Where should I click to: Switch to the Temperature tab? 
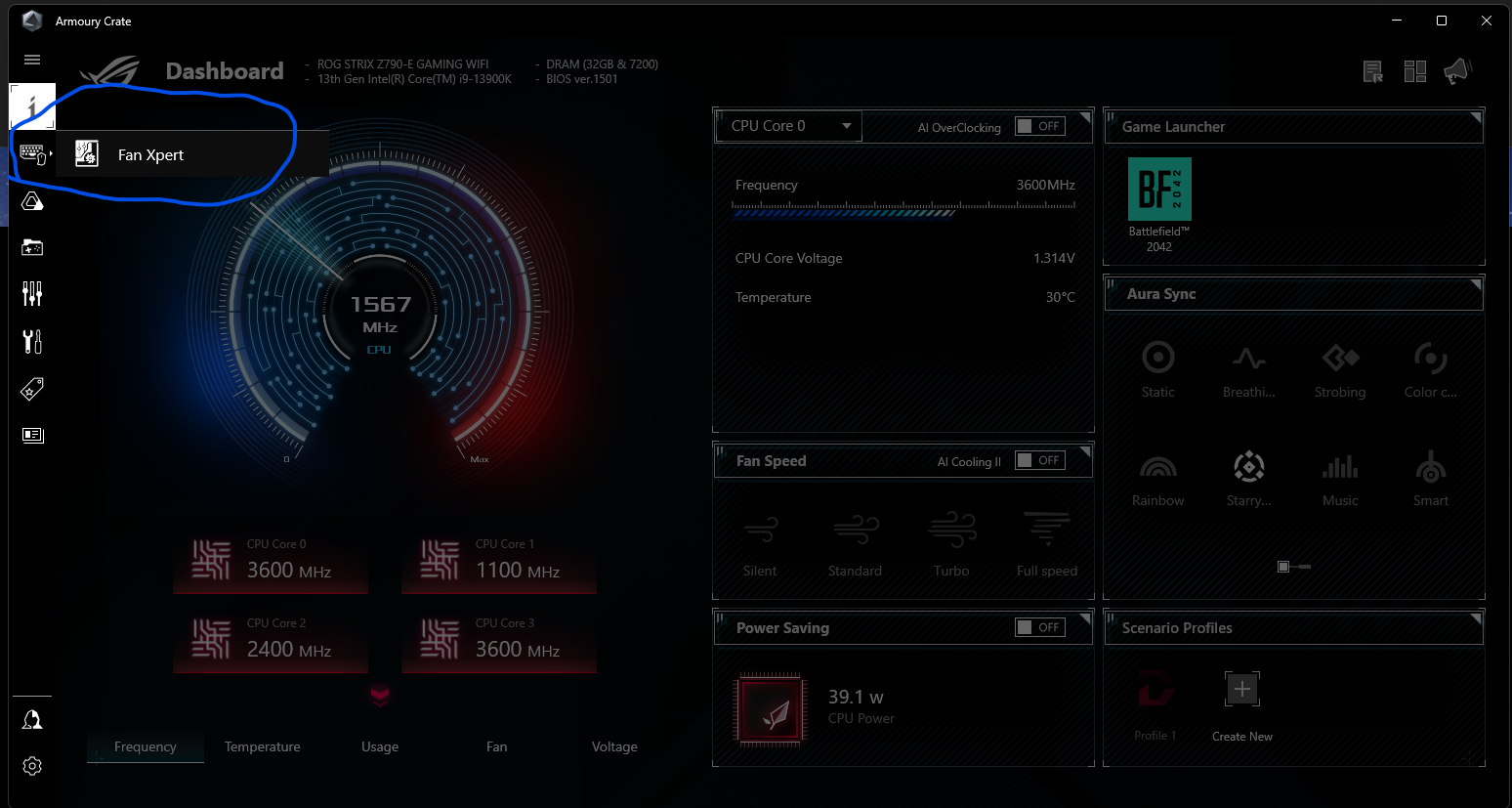(x=262, y=746)
